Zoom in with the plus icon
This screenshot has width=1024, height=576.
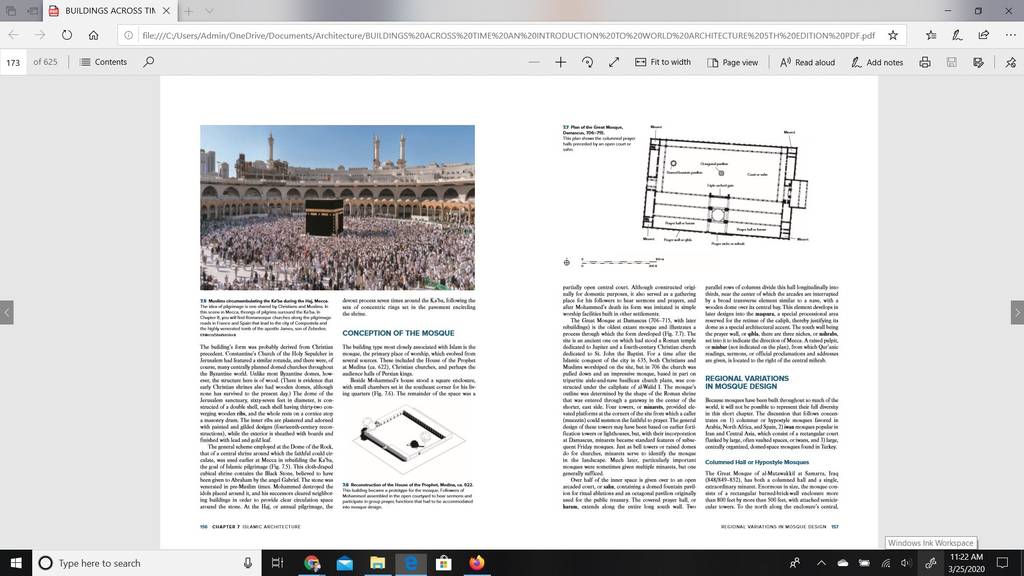560,62
